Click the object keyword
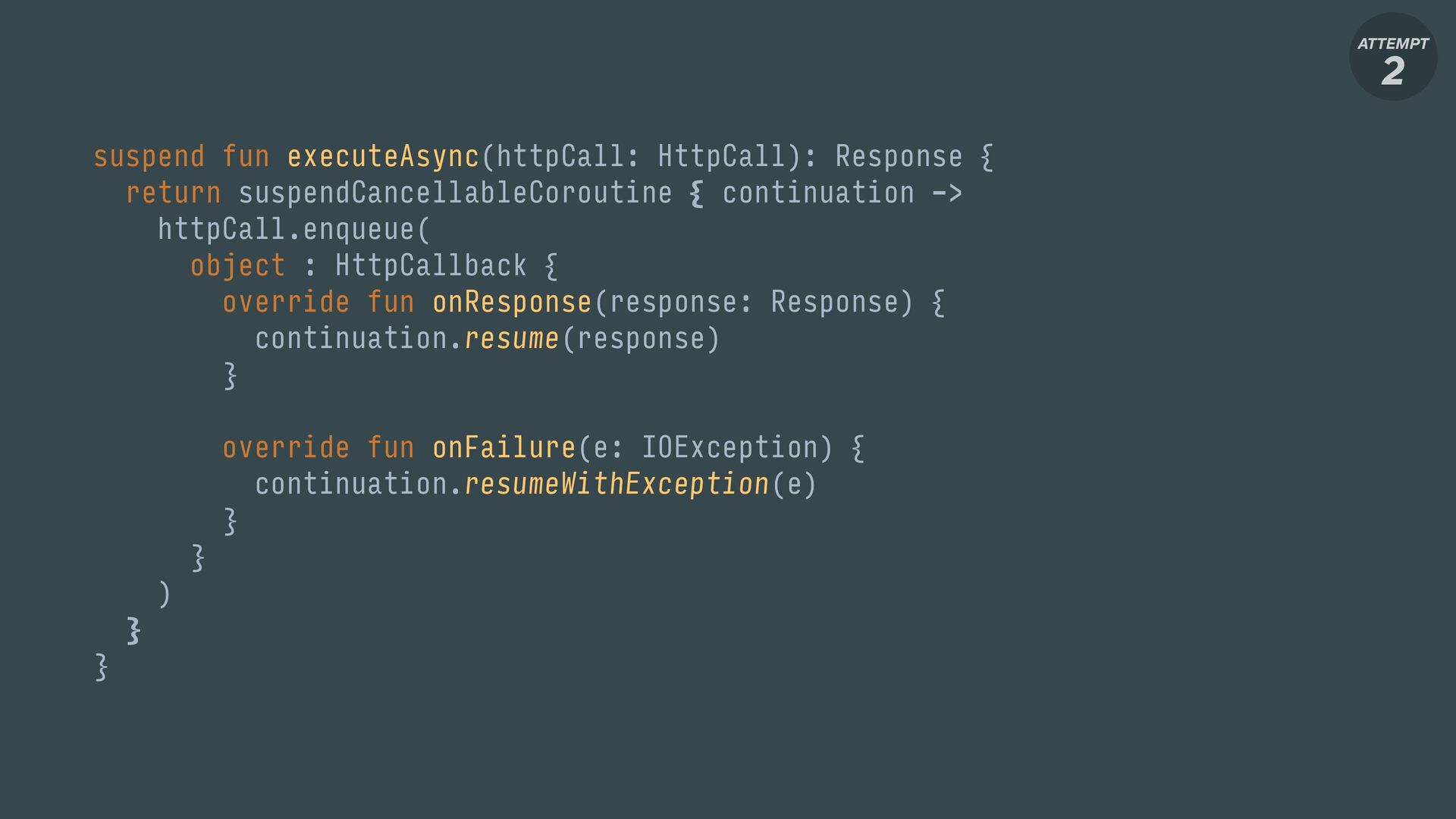Viewport: 1456px width, 819px height. click(237, 266)
